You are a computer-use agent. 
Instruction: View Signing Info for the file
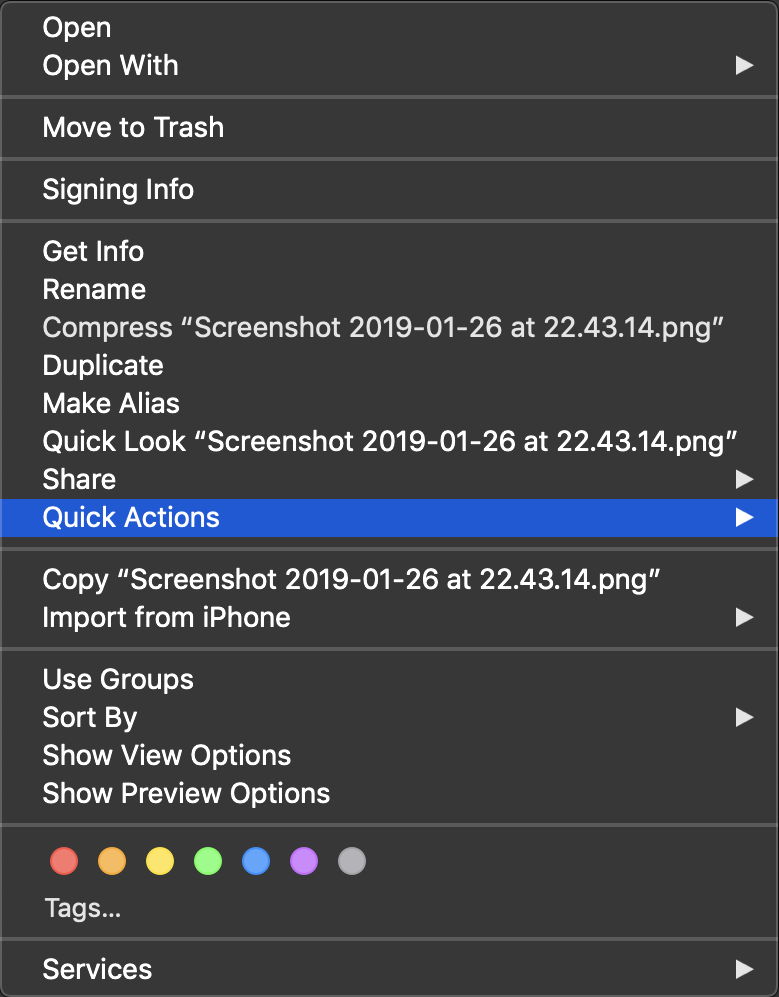pyautogui.click(x=118, y=190)
